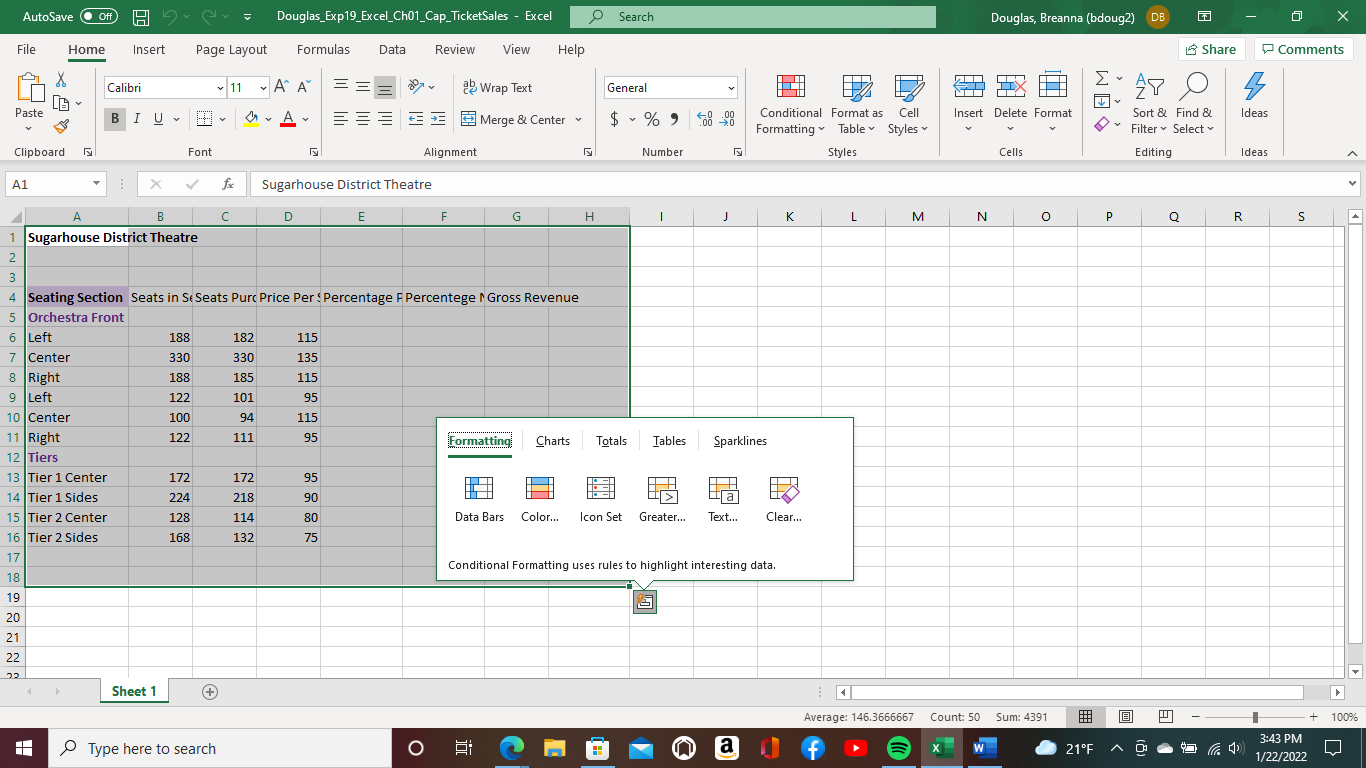The image size is (1366, 768).
Task: Select Icon Set in the Quick Analysis panel
Action: pyautogui.click(x=600, y=497)
